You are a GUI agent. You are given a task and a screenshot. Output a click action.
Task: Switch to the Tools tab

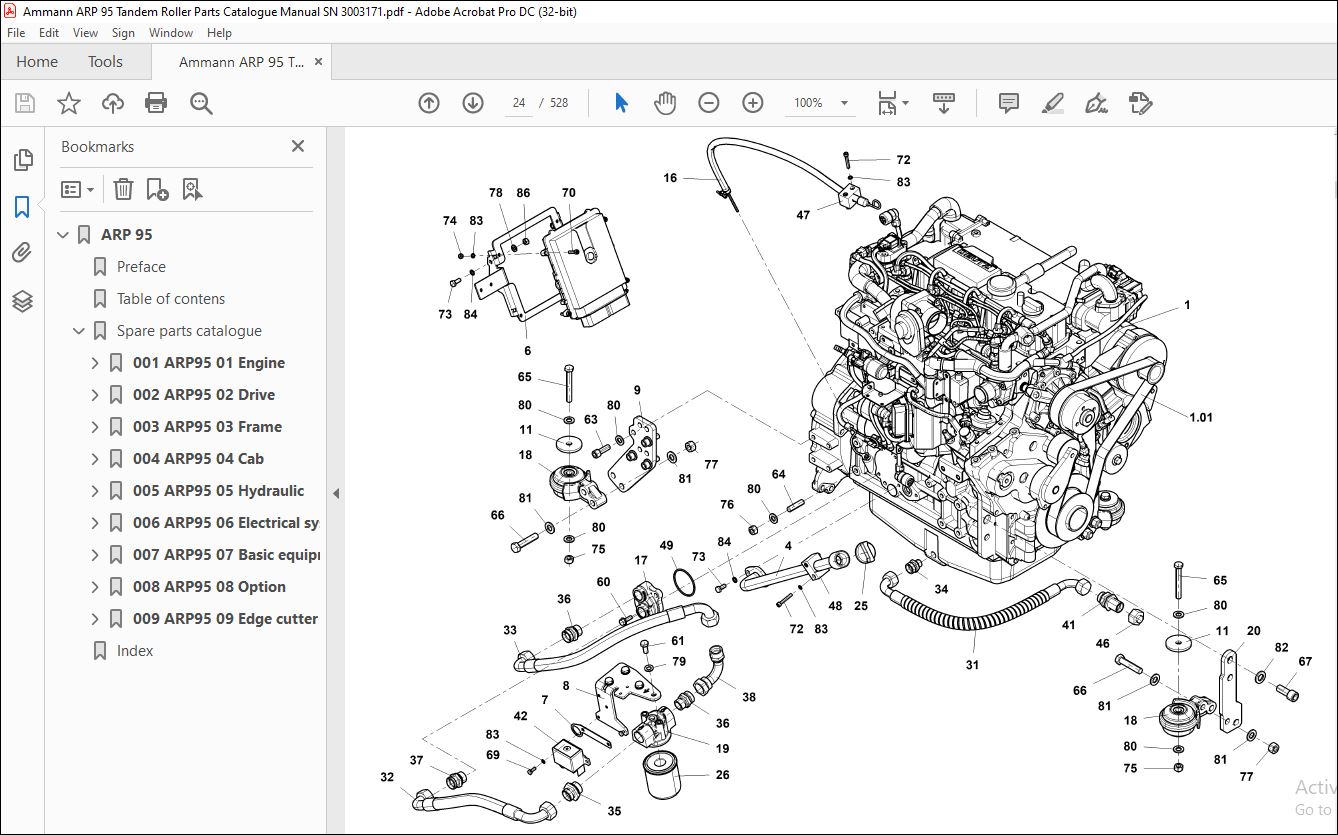pos(105,62)
